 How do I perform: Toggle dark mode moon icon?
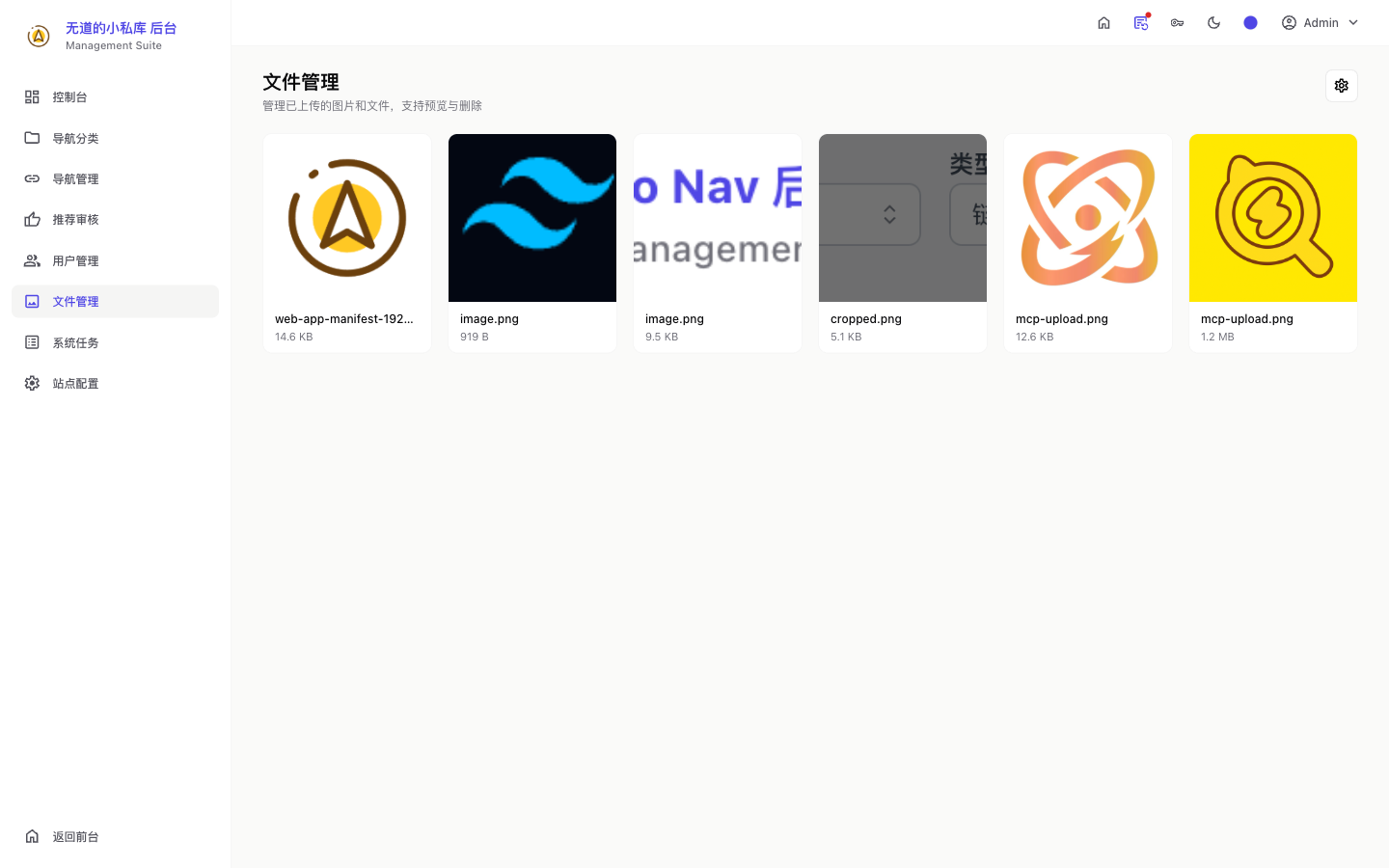pyautogui.click(x=1213, y=23)
